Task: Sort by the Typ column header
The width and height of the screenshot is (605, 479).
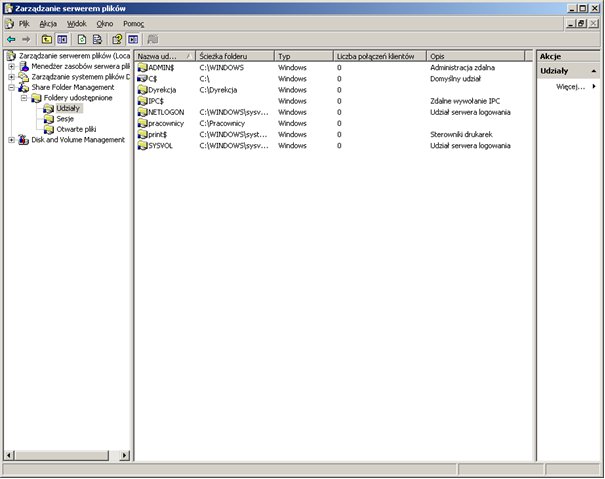Action: click(x=304, y=56)
